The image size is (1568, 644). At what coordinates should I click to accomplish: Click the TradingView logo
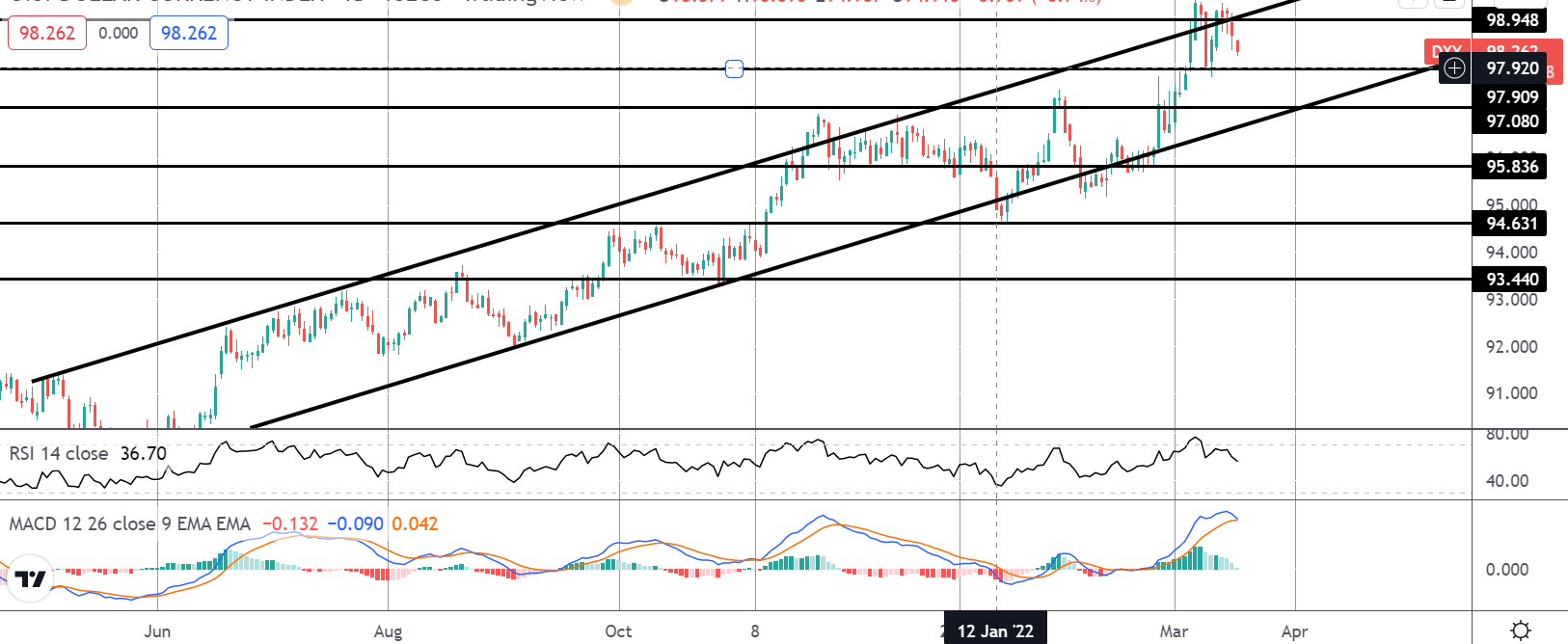(x=30, y=578)
